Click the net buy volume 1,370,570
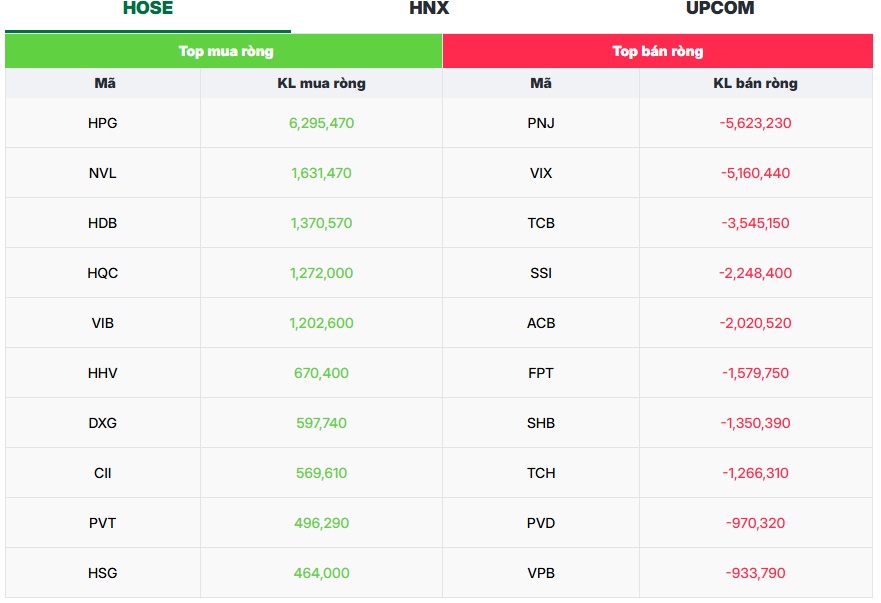Image resolution: width=881 pixels, height=603 pixels. (x=321, y=223)
